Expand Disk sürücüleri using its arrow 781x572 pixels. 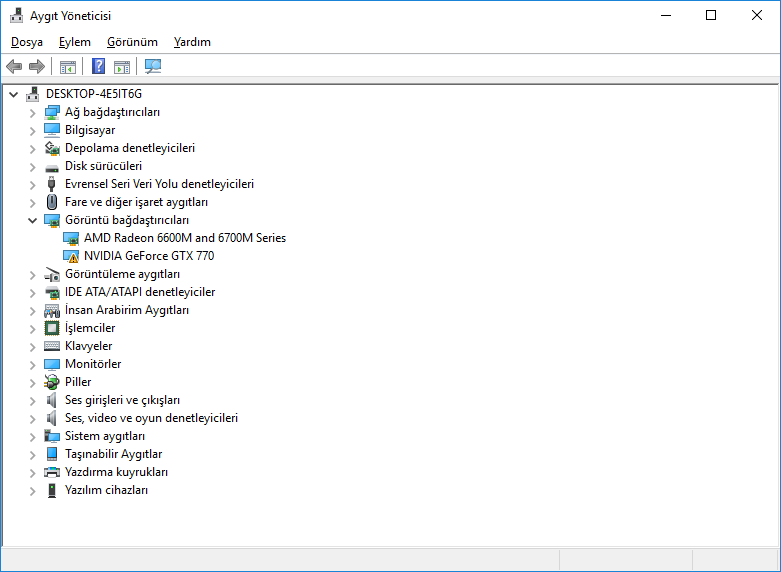coord(32,167)
